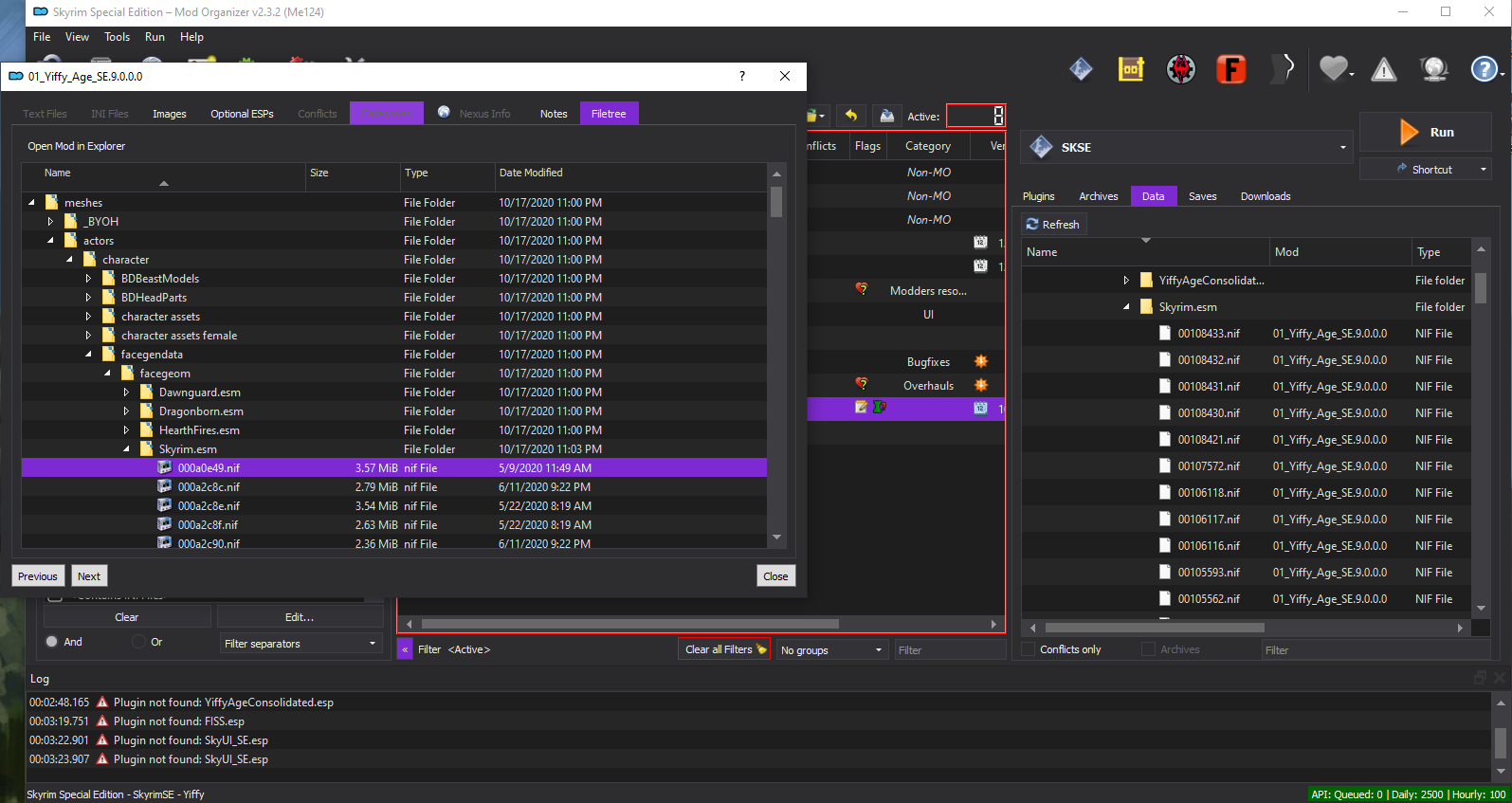Screen dimensions: 1512x803
Task: Switch to the Notes tab
Action: click(554, 114)
